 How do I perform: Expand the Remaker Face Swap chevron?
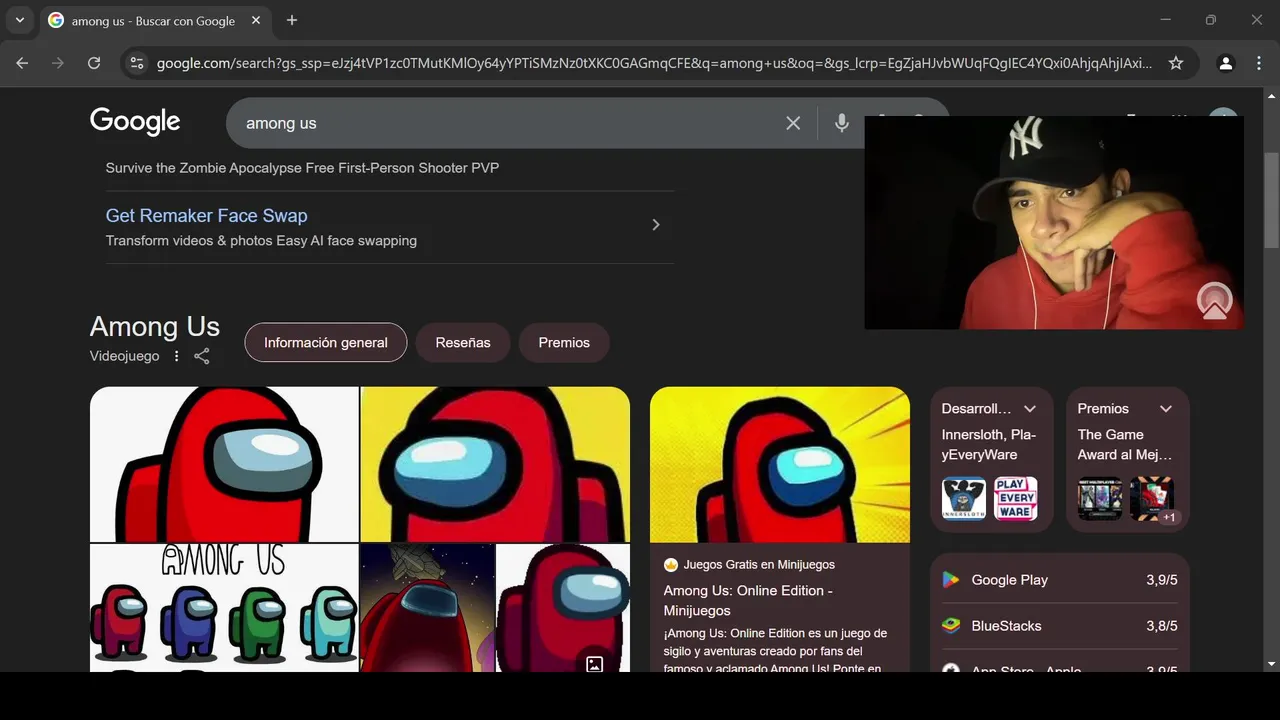tap(656, 225)
